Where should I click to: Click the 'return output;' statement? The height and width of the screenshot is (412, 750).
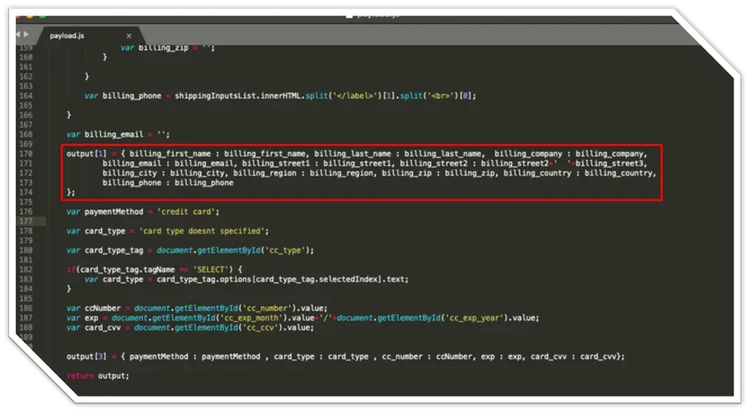[x=97, y=375]
